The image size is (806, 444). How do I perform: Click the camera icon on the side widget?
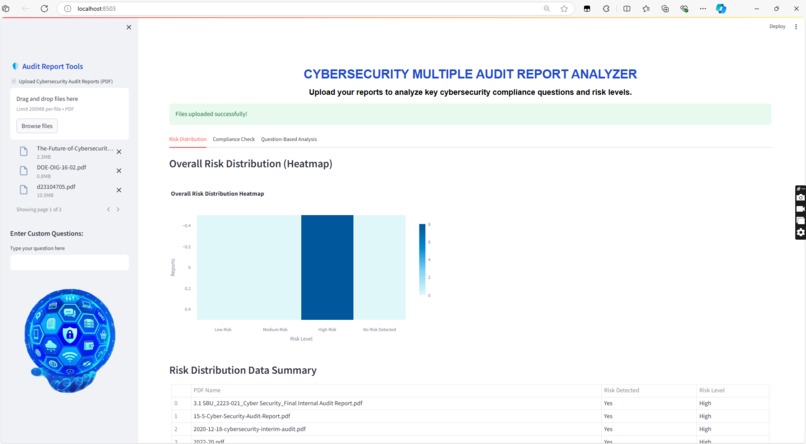point(800,198)
